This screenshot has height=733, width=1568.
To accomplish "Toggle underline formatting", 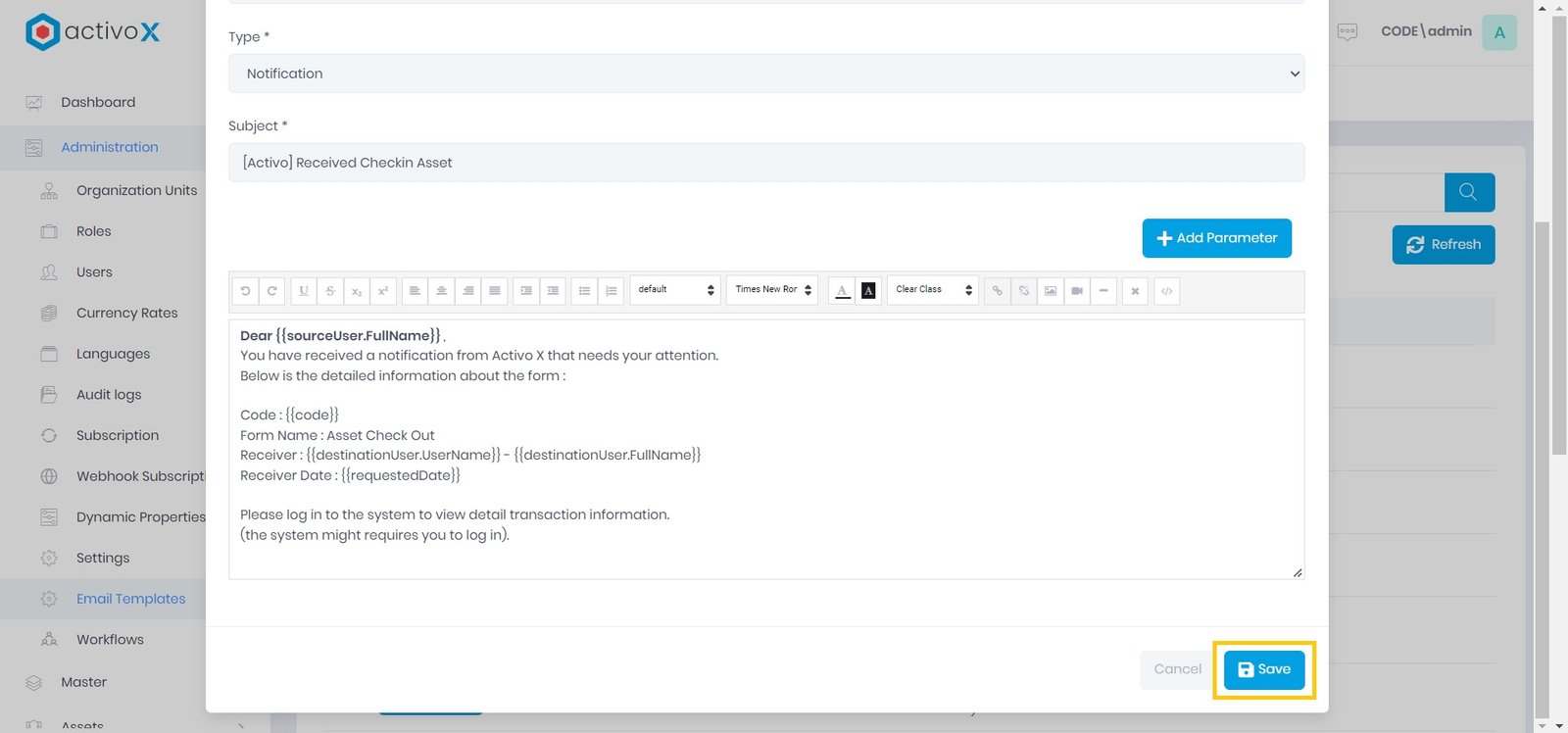I will tap(304, 291).
